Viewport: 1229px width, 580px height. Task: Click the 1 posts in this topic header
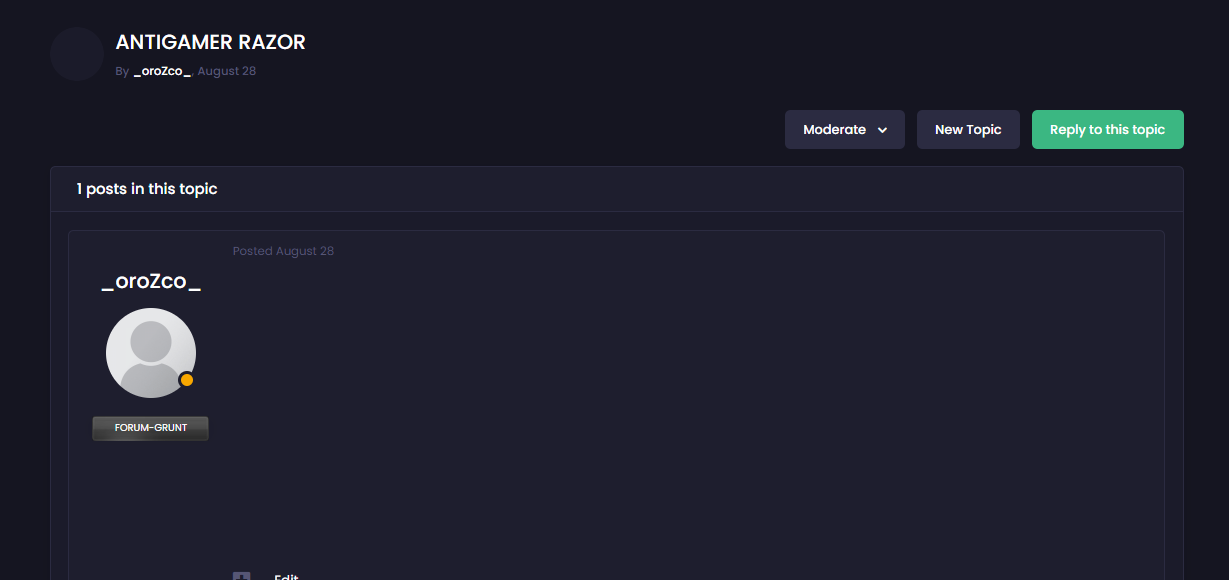[x=147, y=189]
